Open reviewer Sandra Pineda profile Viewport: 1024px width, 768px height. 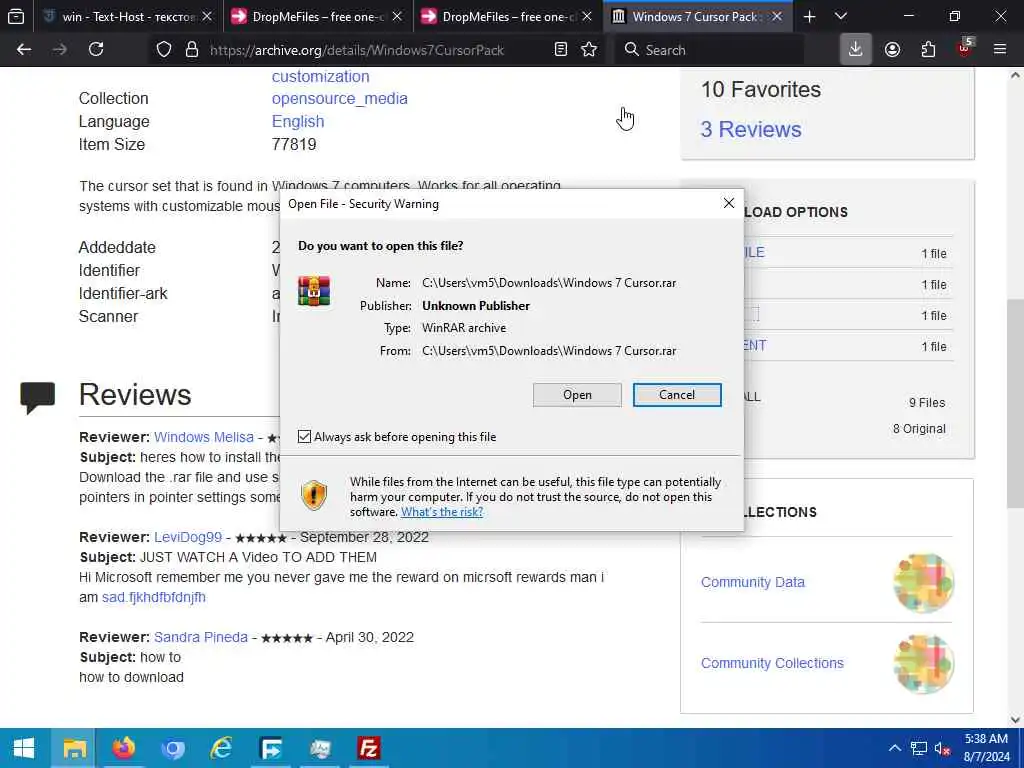pos(201,637)
